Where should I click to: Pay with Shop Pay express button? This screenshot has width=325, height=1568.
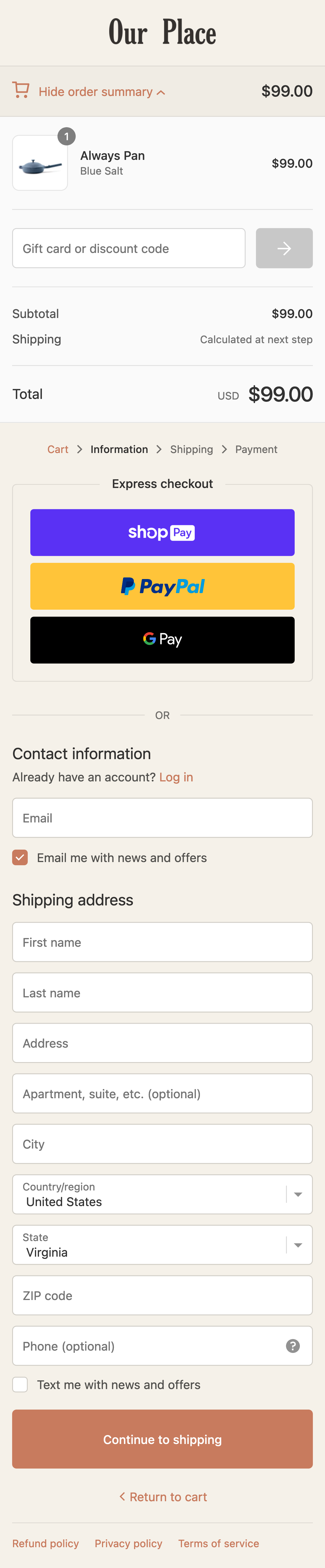[x=162, y=532]
